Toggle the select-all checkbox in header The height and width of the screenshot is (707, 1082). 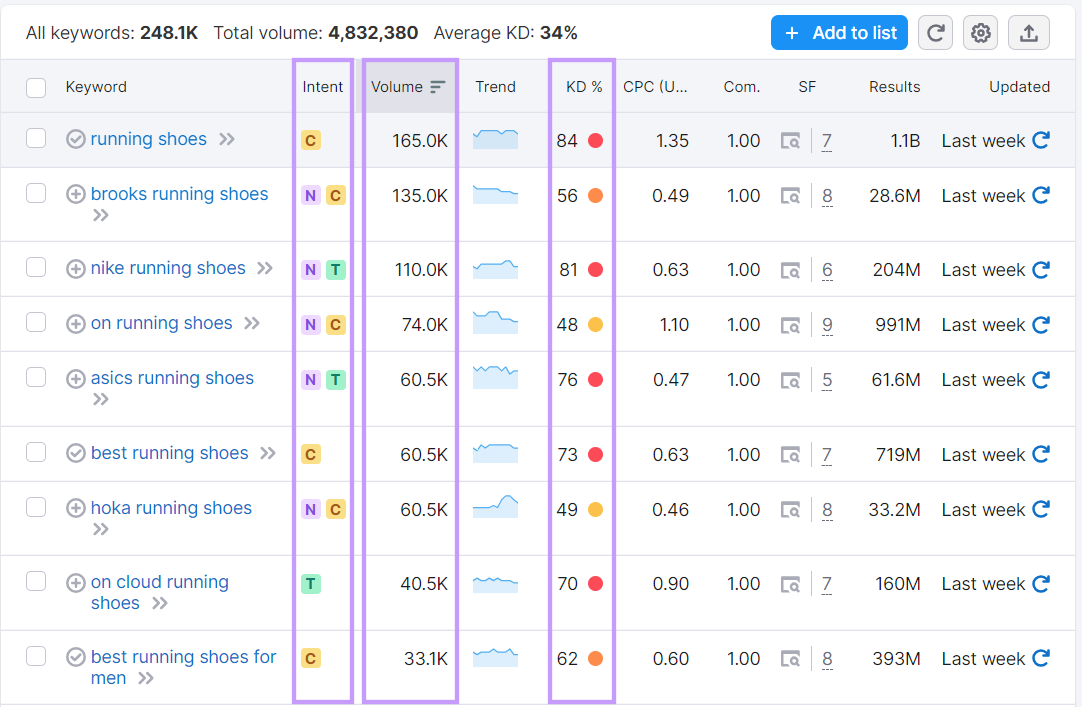point(36,88)
